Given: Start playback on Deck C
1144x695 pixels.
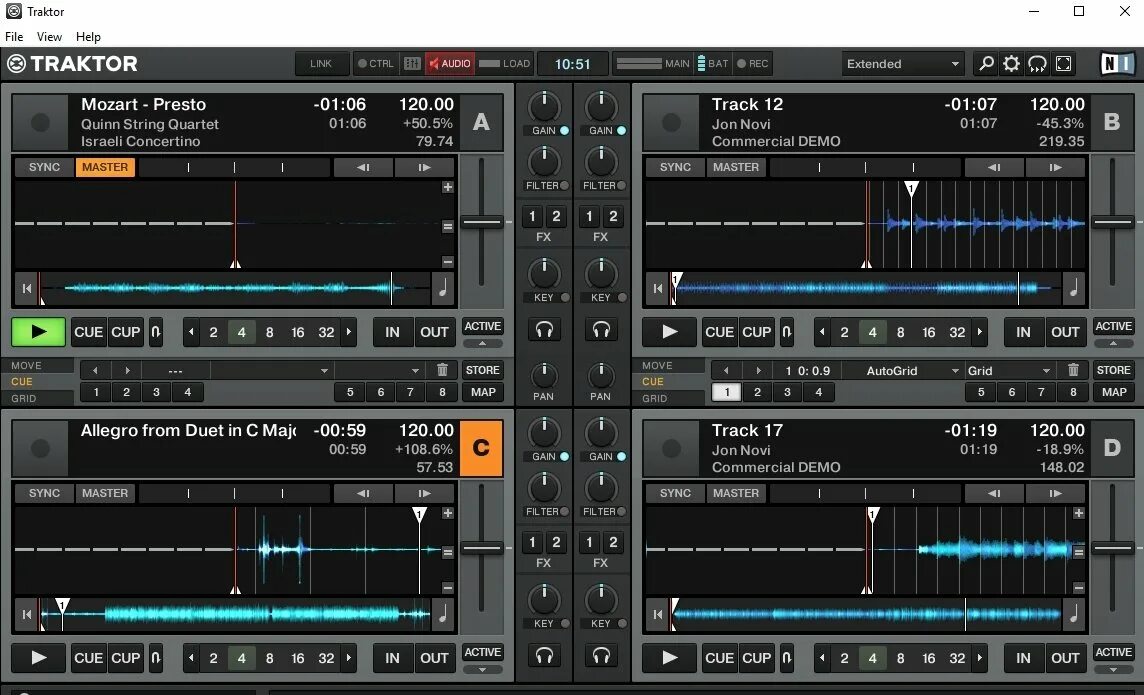Looking at the screenshot, I should [x=39, y=658].
